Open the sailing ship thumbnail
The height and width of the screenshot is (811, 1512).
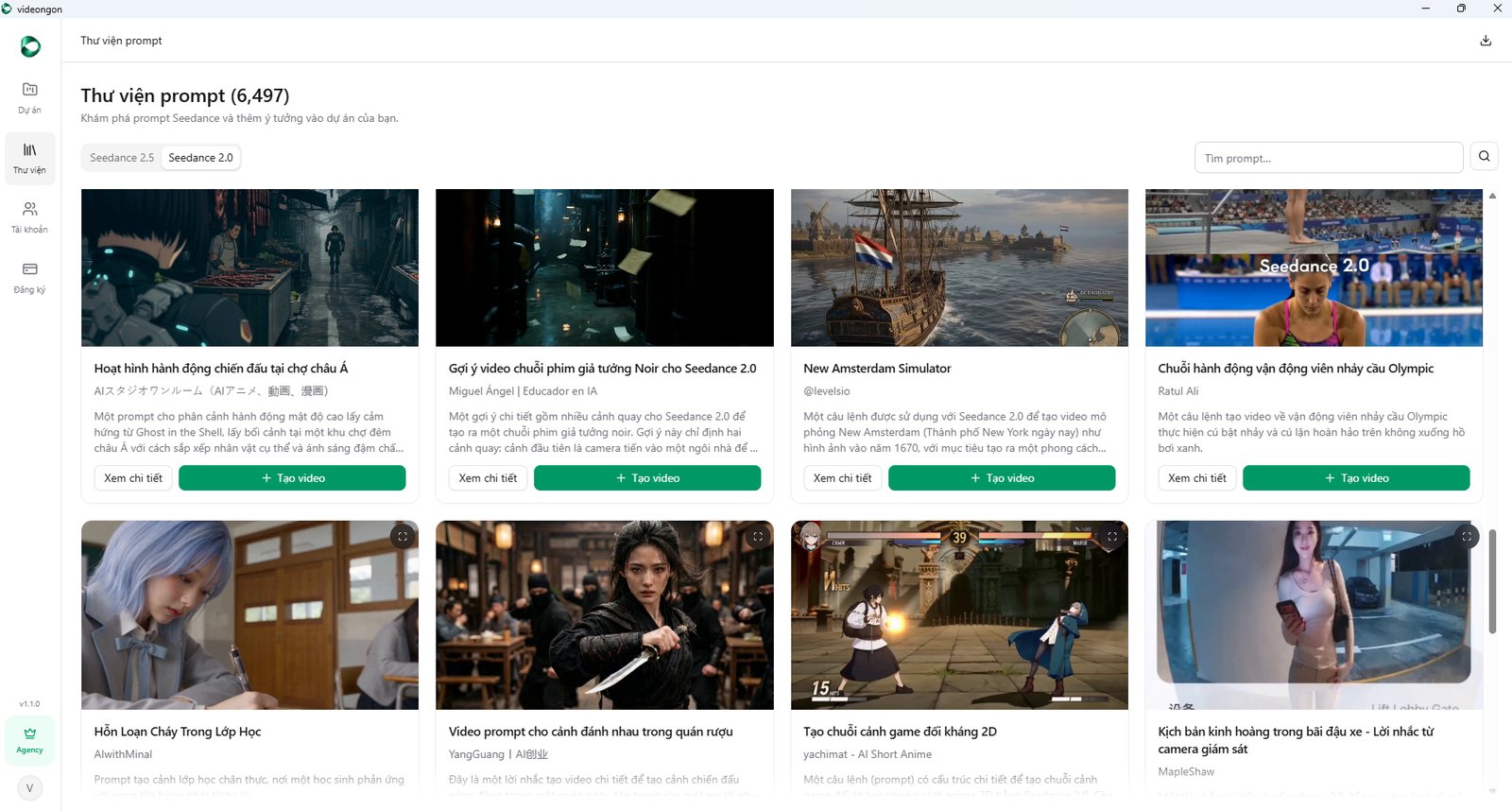coord(959,267)
